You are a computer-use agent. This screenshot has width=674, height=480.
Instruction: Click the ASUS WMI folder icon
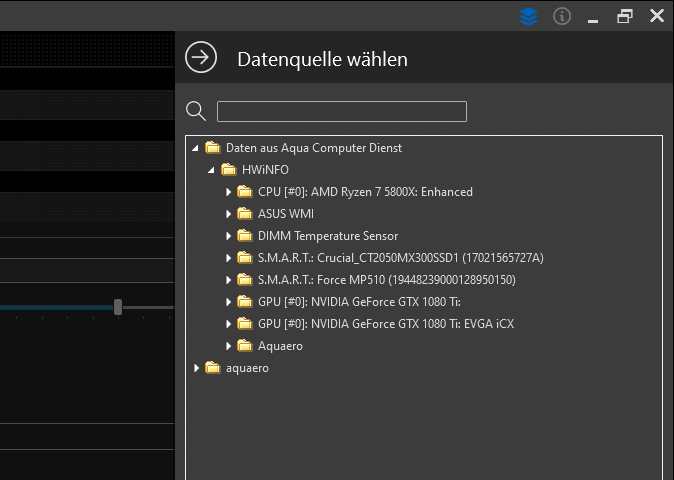(x=244, y=214)
